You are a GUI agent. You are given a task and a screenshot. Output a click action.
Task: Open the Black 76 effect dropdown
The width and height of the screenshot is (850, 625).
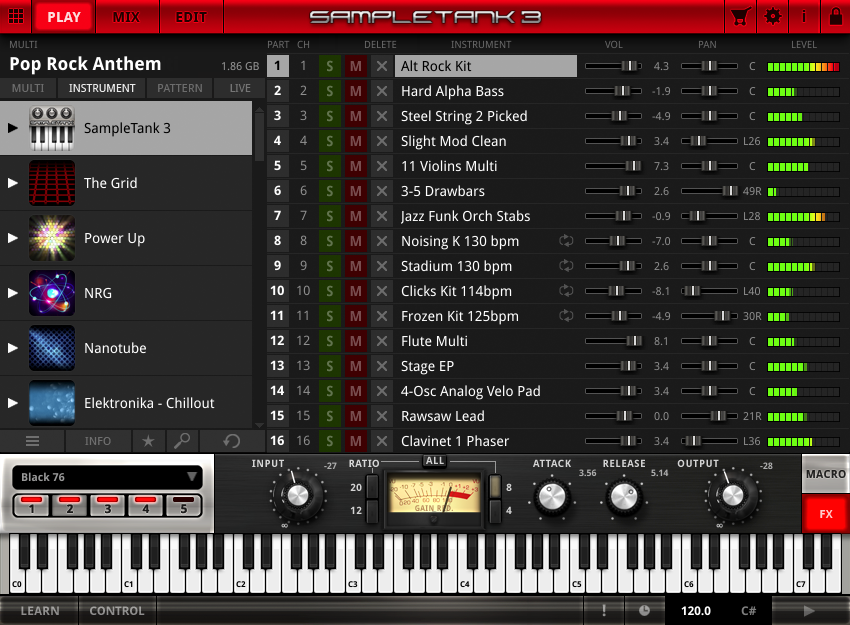106,478
